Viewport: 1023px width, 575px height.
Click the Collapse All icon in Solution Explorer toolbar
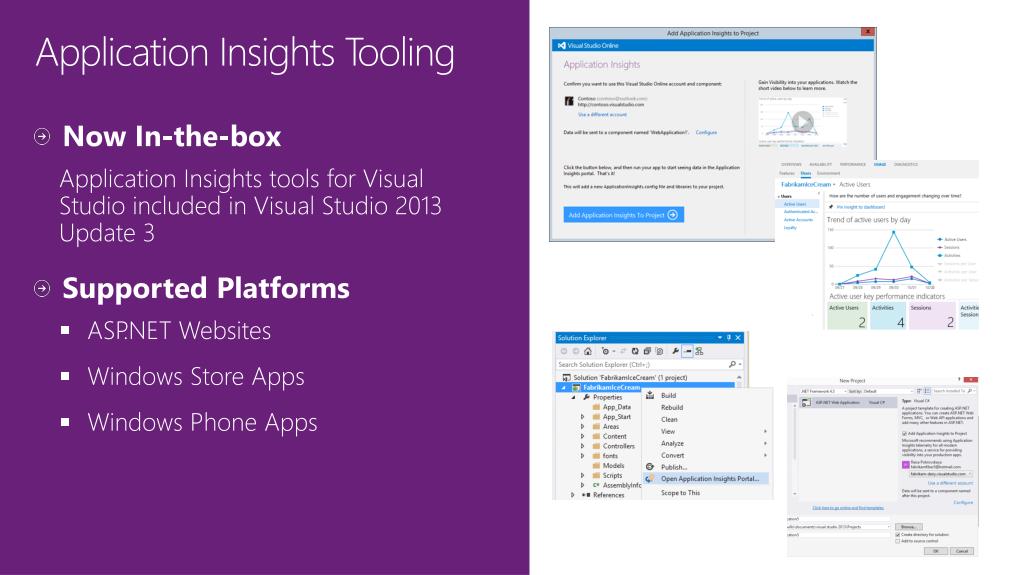[647, 351]
